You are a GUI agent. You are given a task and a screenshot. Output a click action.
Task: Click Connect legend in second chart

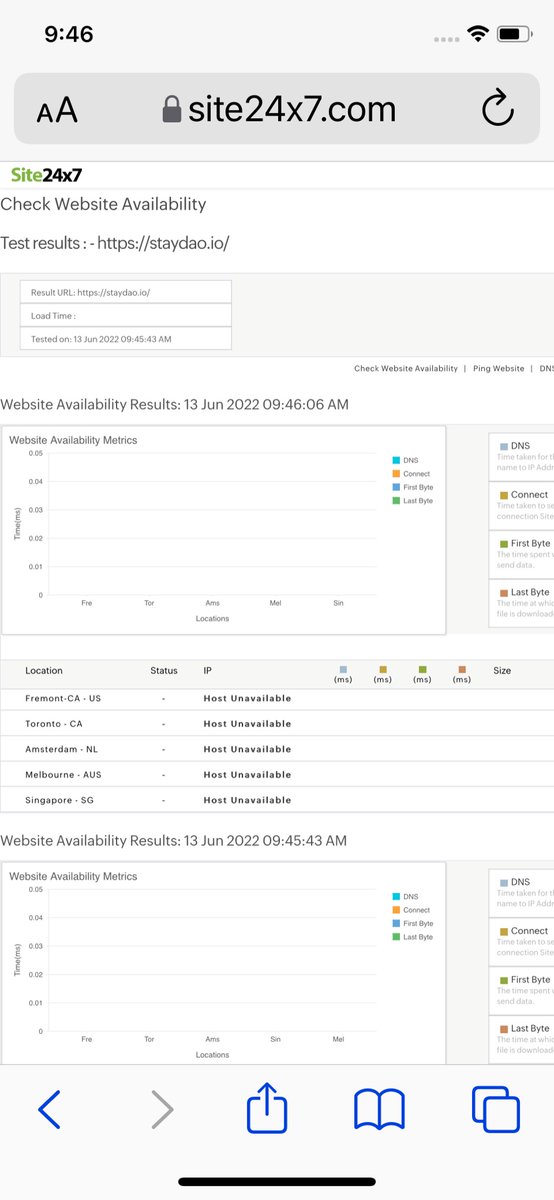(412, 910)
